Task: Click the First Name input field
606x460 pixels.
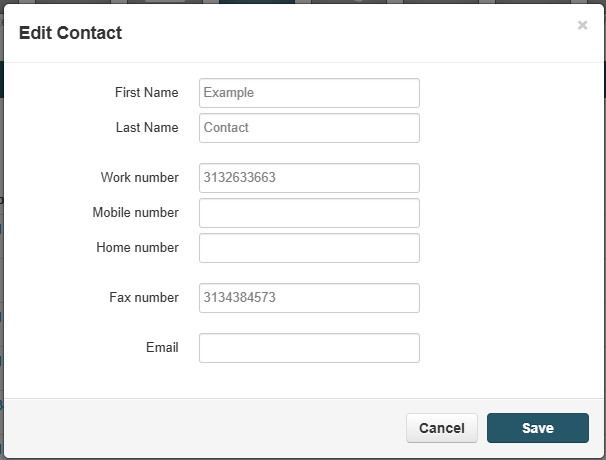Action: [x=309, y=93]
